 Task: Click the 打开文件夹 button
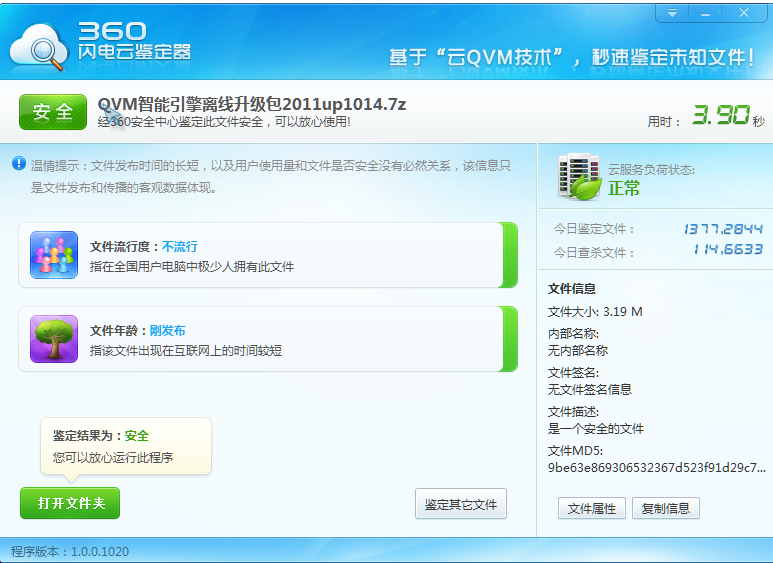[70, 503]
